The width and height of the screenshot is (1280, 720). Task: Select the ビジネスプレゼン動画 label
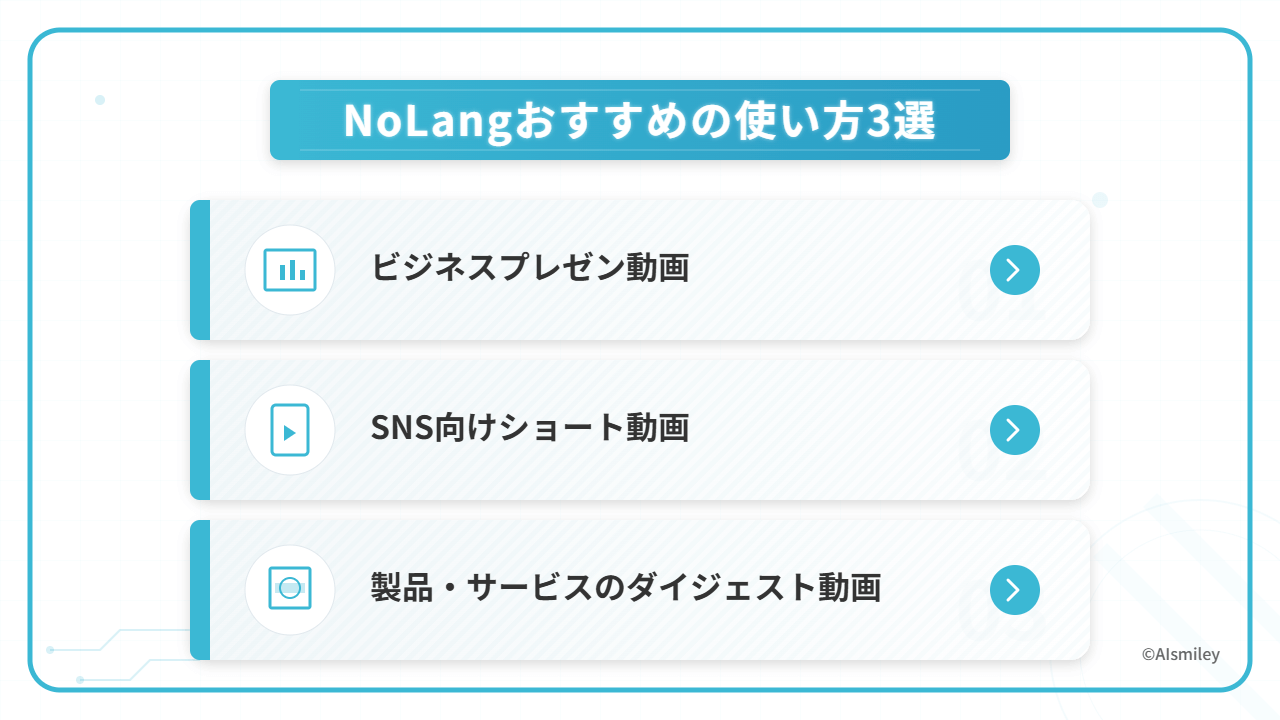click(530, 268)
